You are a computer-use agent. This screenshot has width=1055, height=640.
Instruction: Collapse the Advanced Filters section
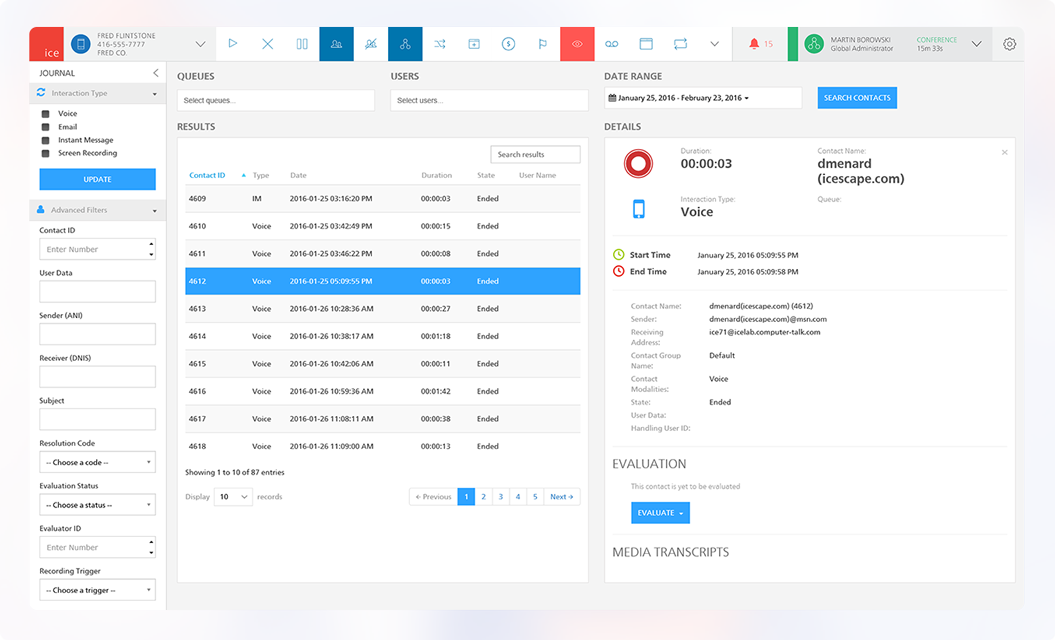click(x=155, y=211)
